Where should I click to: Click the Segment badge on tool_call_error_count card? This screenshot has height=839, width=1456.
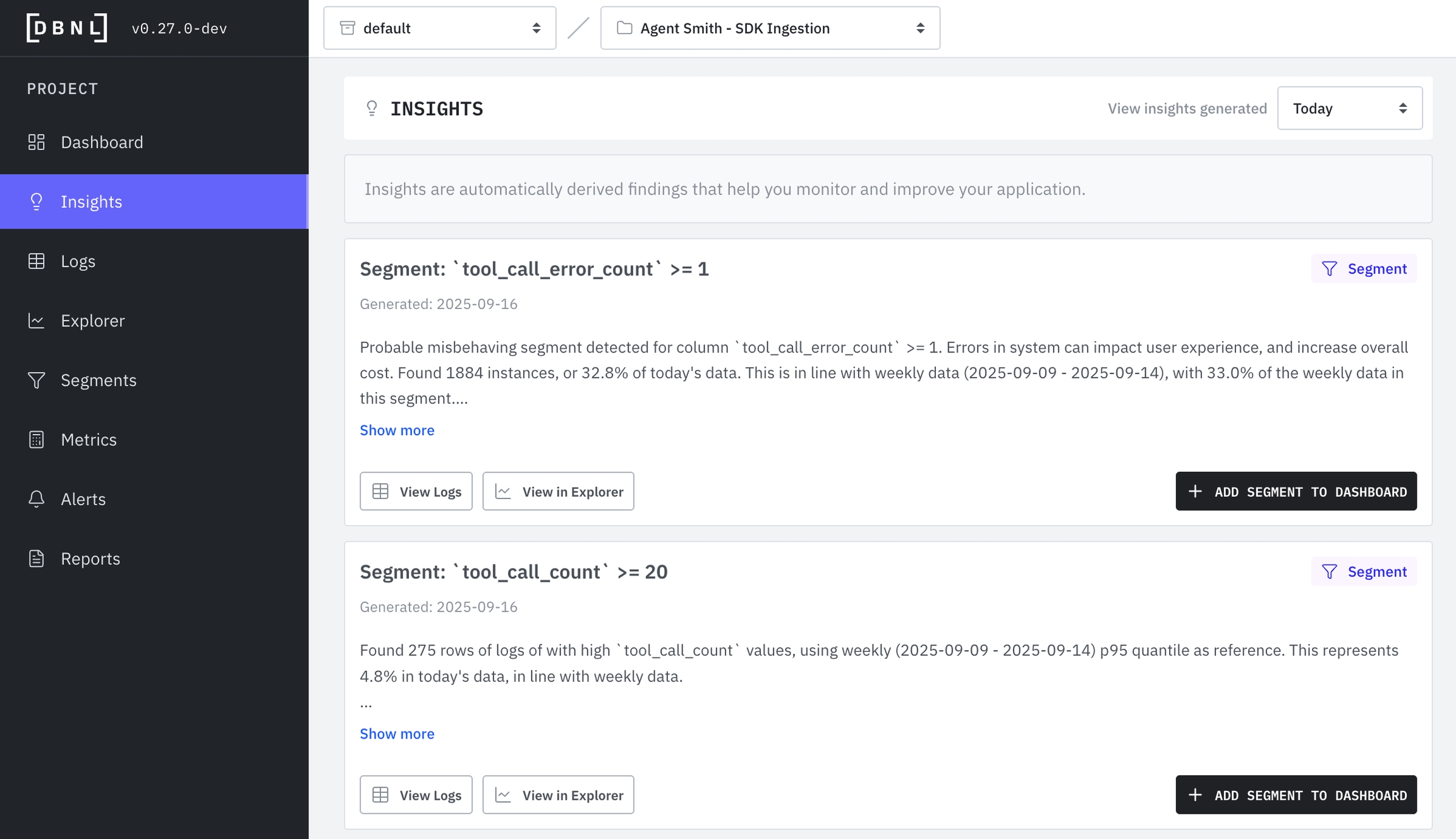click(1364, 269)
